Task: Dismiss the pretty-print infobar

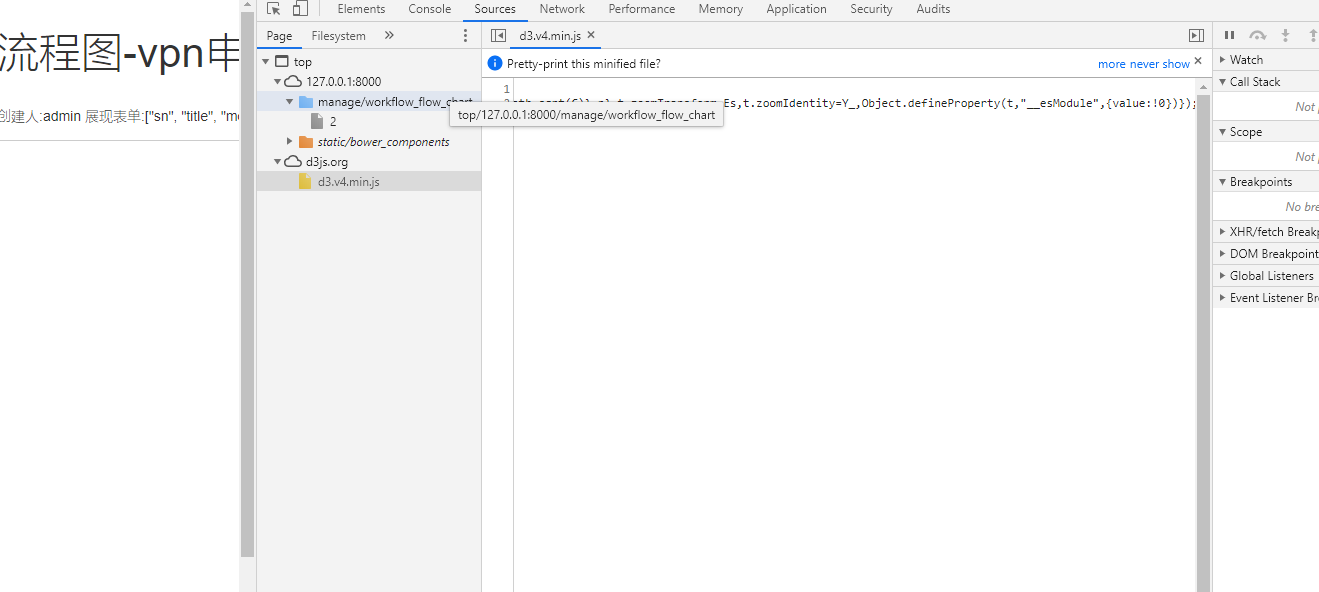Action: tap(1198, 62)
